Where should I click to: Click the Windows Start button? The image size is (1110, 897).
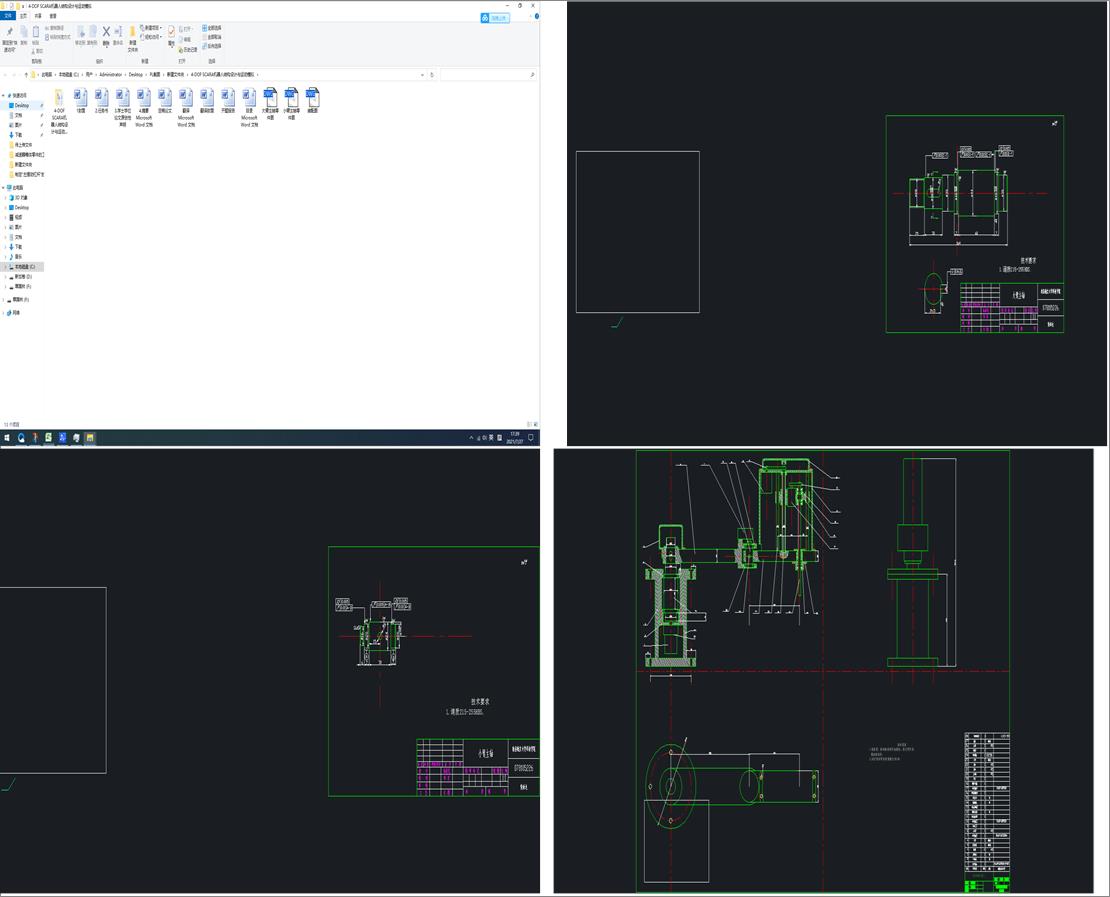tap(7, 438)
